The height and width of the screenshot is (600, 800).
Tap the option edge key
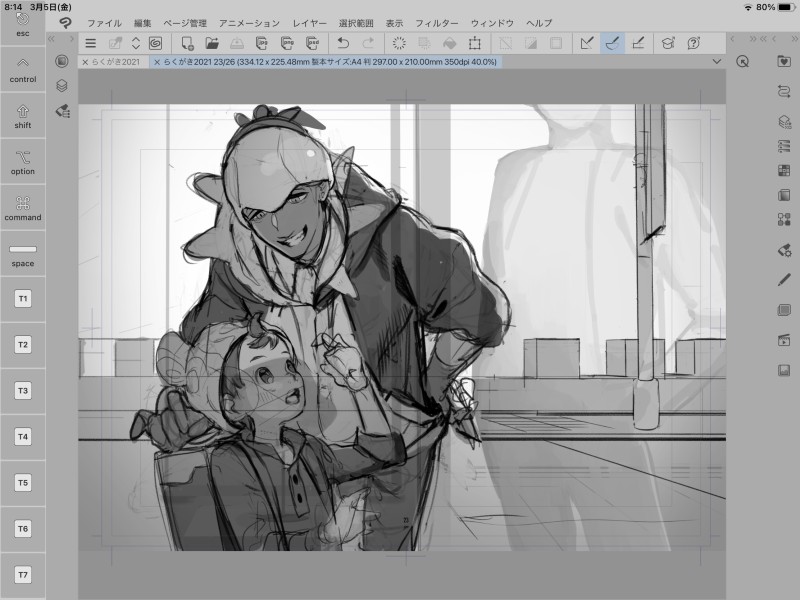pyautogui.click(x=22, y=162)
